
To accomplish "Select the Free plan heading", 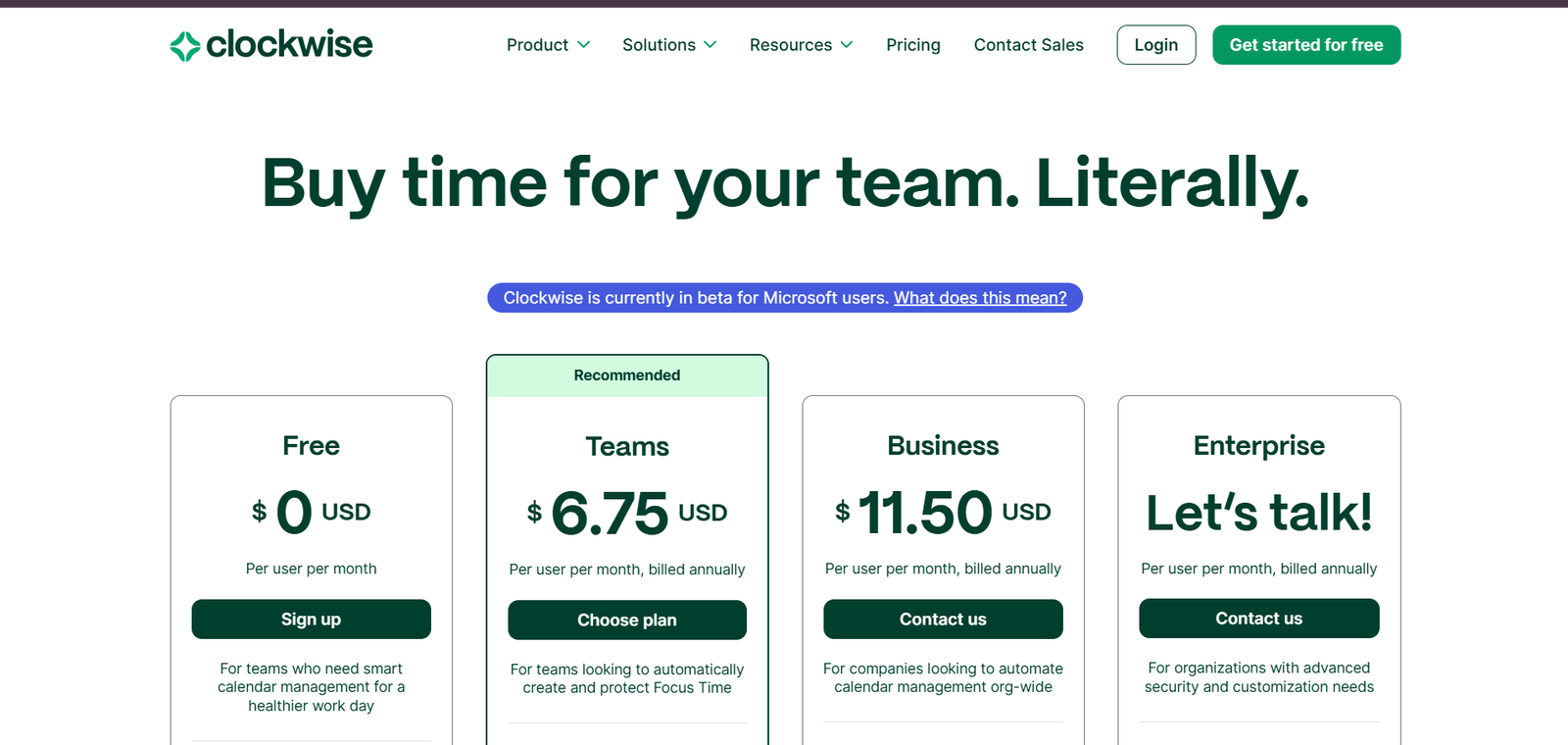I will tap(312, 446).
